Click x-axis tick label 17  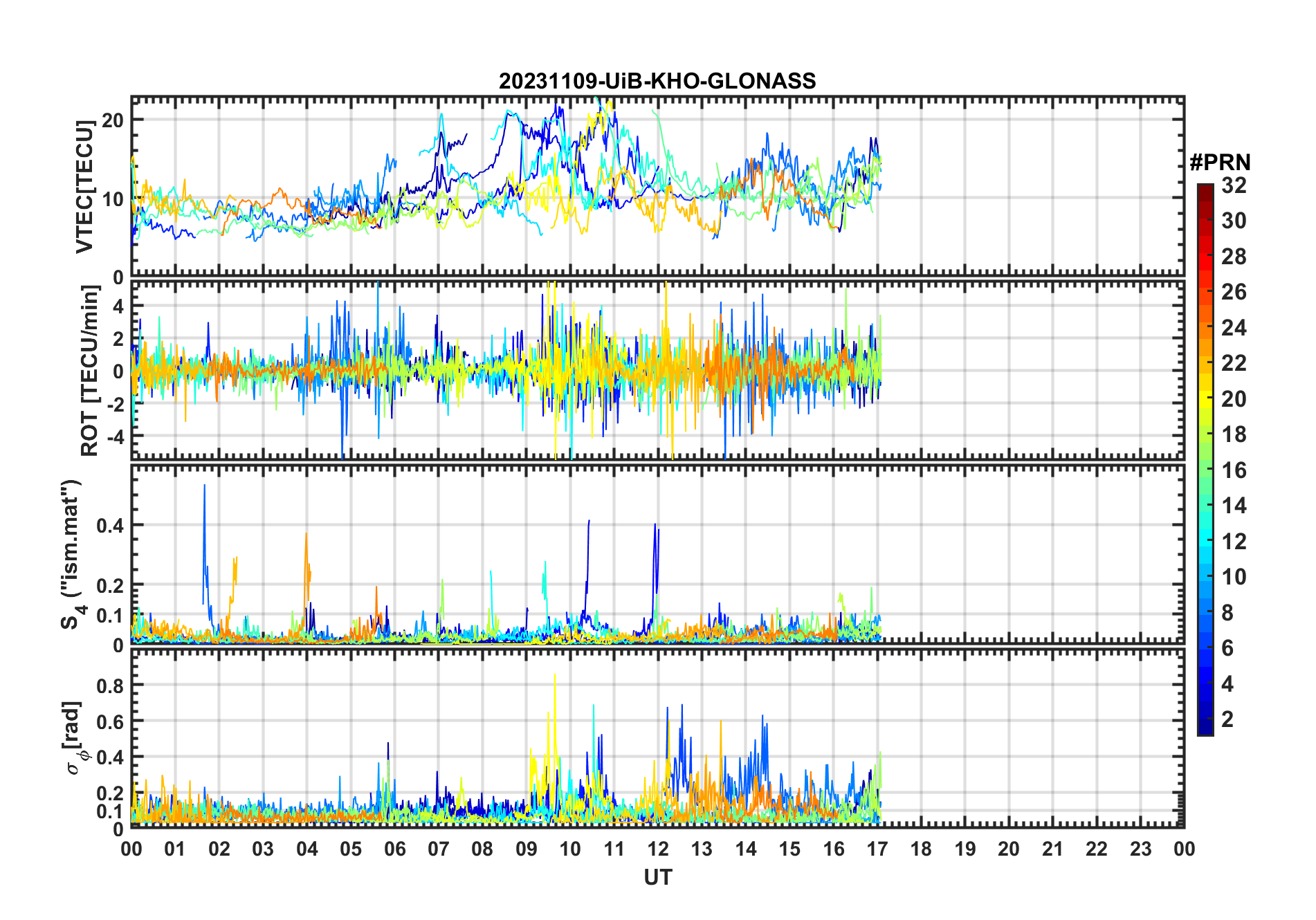coord(877,849)
